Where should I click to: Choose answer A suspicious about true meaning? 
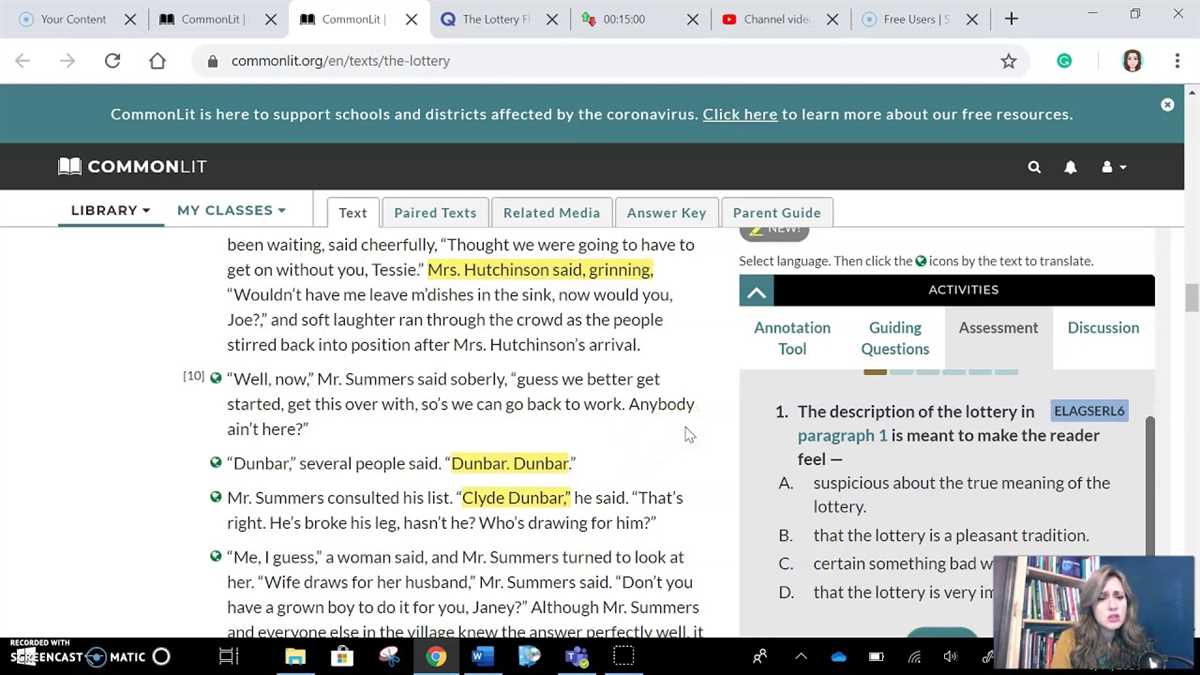960,494
